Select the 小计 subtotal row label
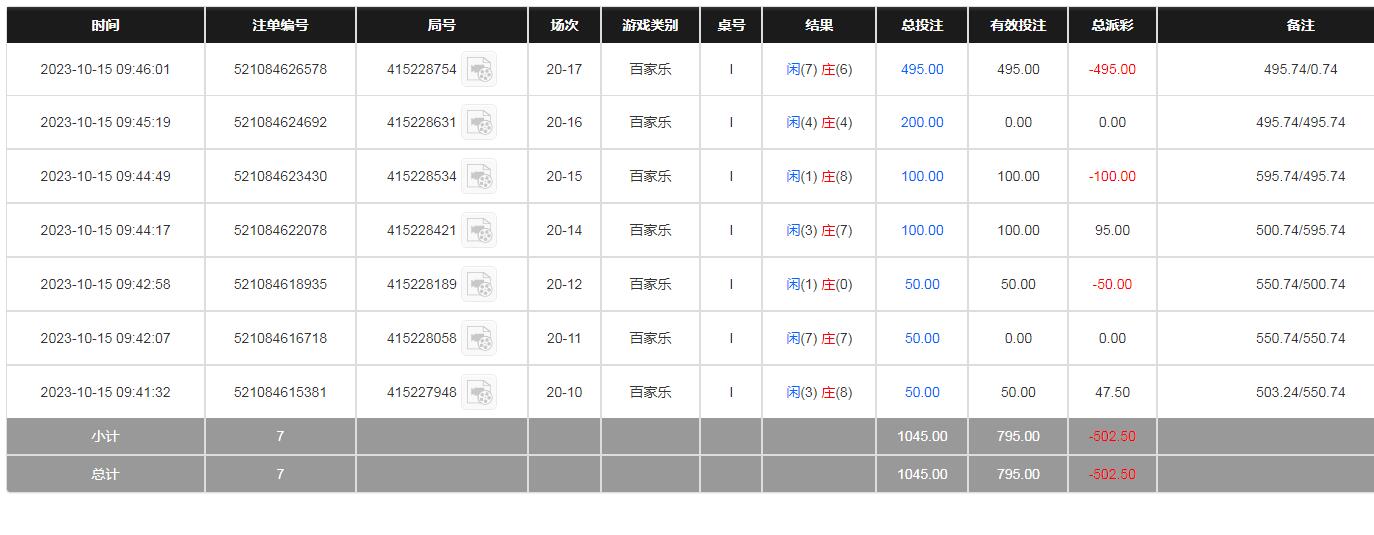1374x535 pixels. (x=105, y=437)
